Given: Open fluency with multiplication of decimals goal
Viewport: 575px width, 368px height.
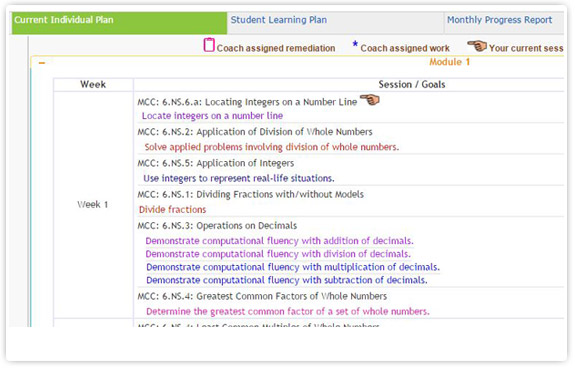Looking at the screenshot, I should [293, 267].
